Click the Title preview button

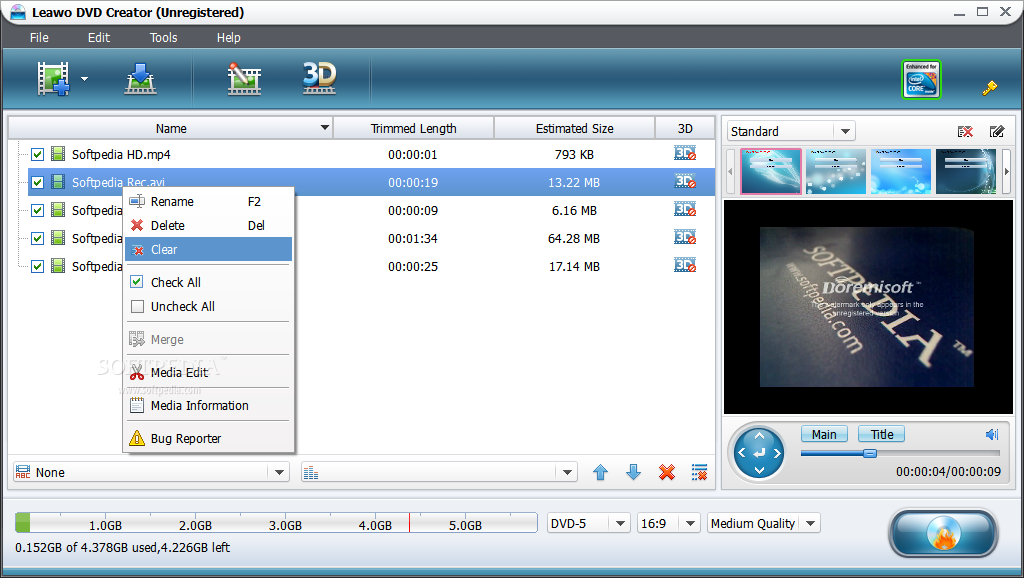882,434
